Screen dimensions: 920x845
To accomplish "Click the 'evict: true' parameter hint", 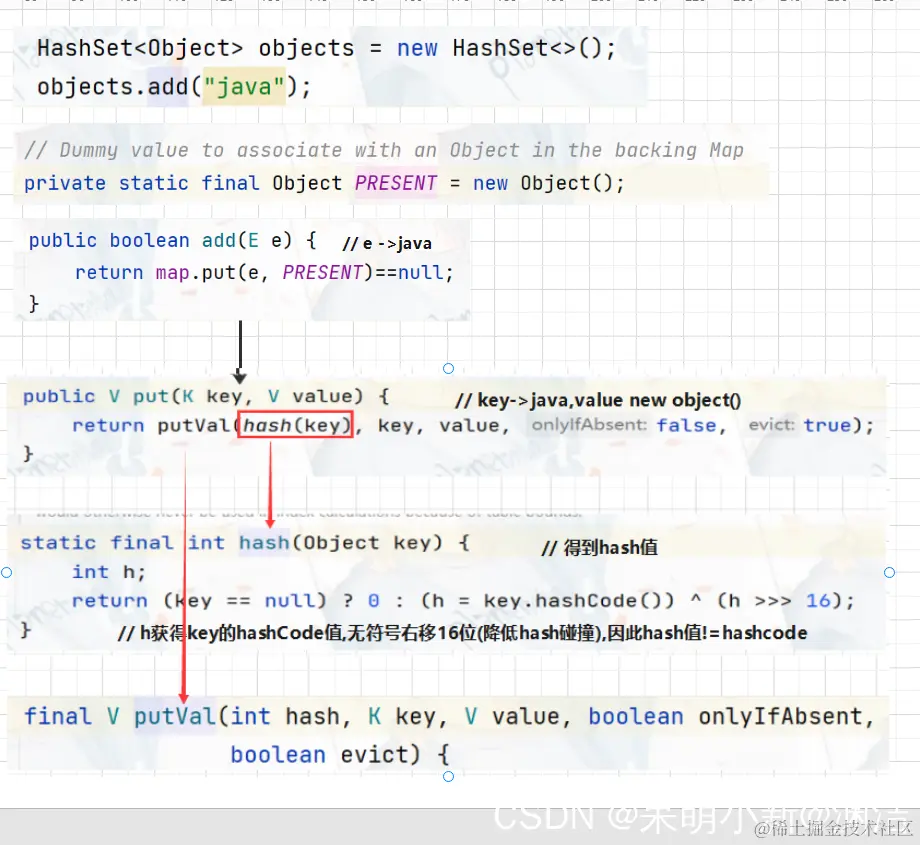I will [x=800, y=425].
